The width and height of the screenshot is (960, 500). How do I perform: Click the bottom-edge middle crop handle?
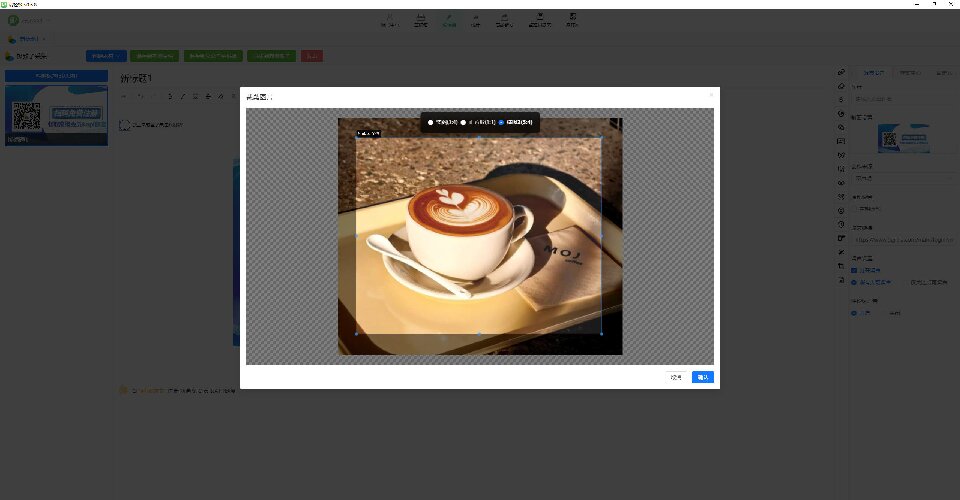[479, 333]
